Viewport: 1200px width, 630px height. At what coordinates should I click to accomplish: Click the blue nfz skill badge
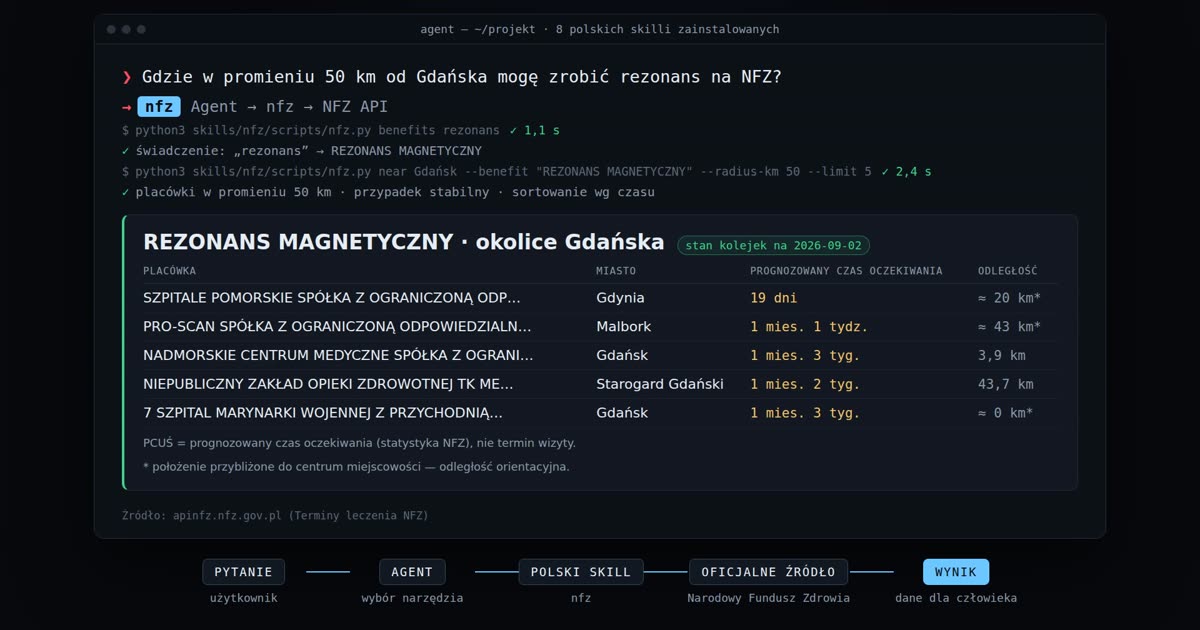pos(158,107)
